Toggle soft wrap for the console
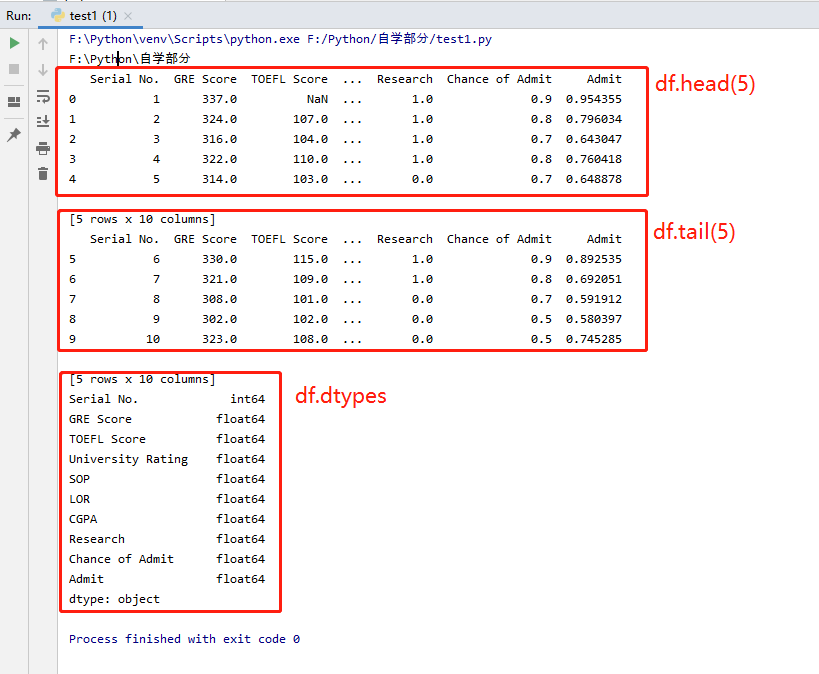 pos(42,97)
